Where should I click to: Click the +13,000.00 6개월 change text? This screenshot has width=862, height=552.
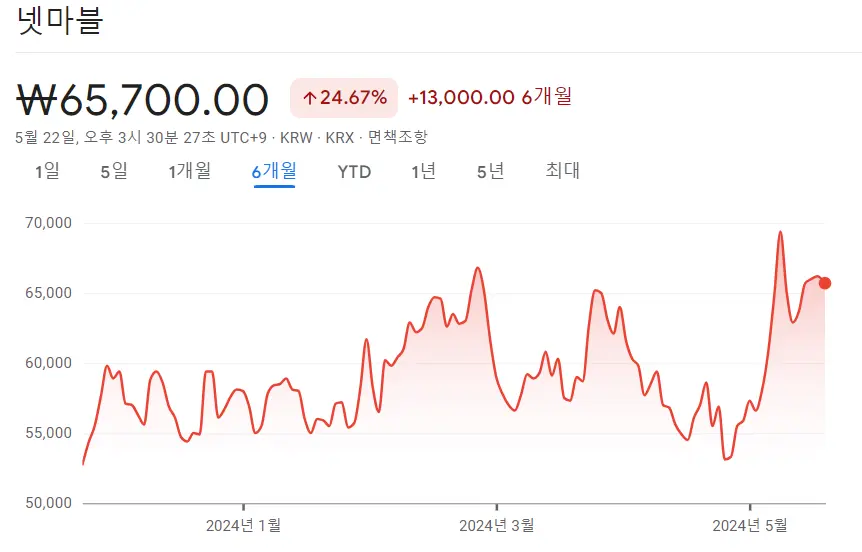489,97
